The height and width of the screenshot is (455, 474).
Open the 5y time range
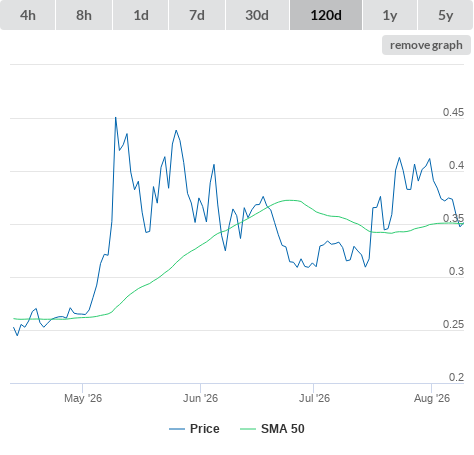point(445,15)
